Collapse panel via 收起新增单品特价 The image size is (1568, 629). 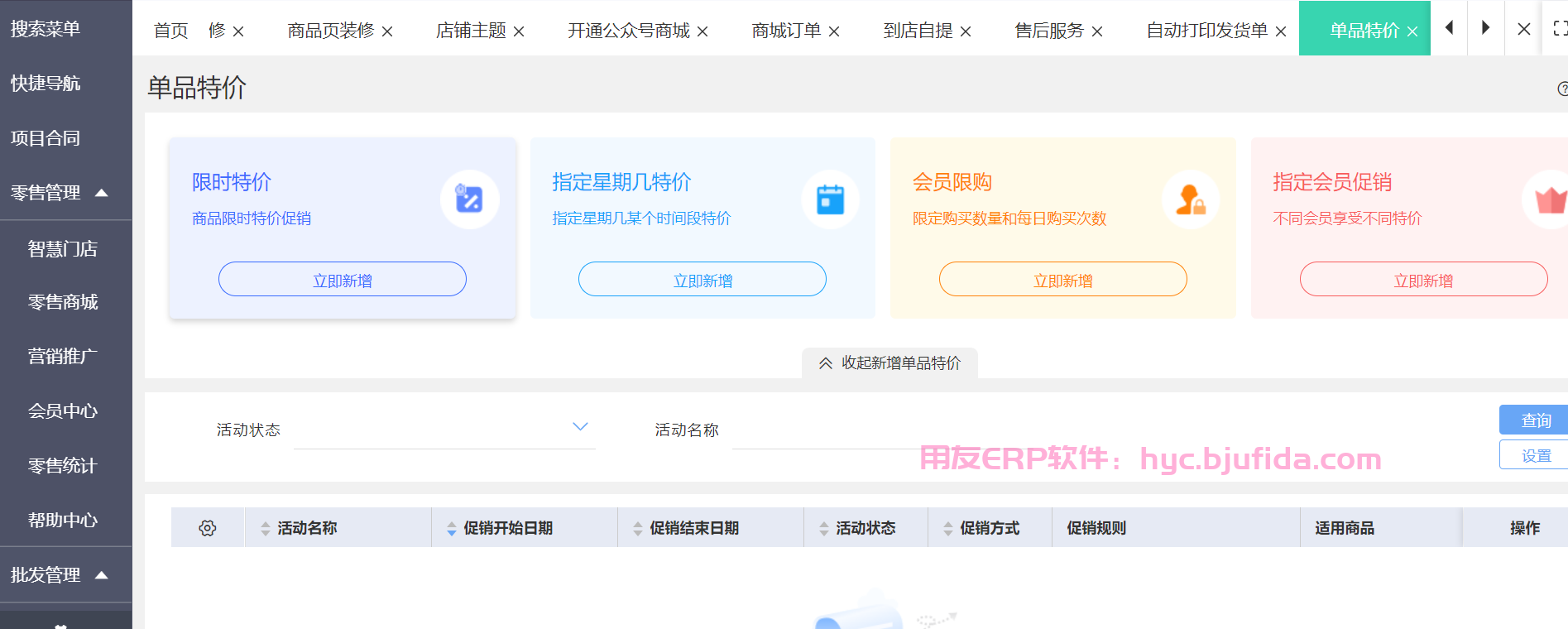(x=889, y=363)
